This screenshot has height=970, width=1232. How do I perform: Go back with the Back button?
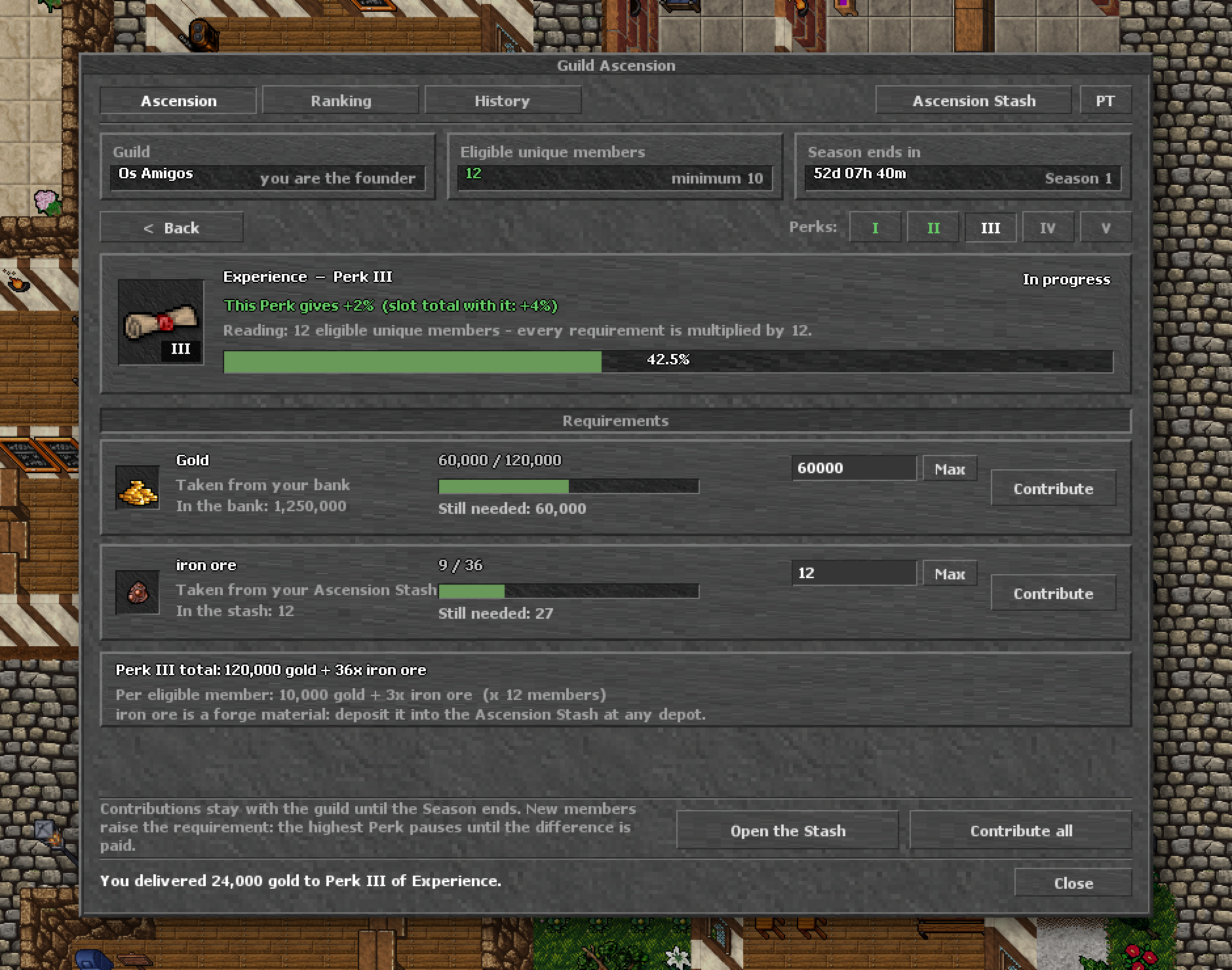point(172,228)
